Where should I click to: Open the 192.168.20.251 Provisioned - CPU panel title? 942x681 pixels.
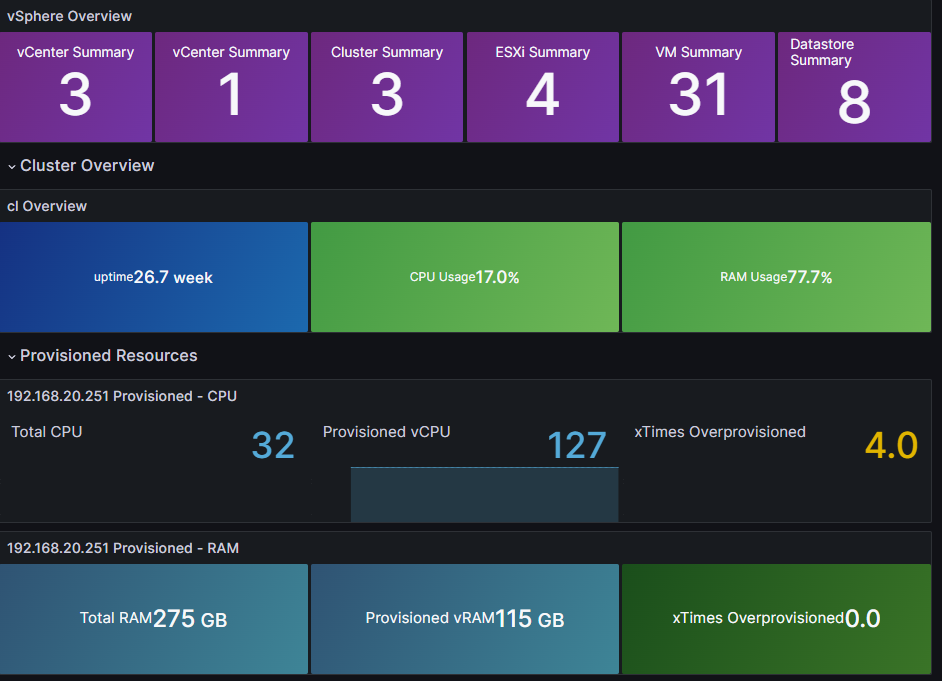click(122, 396)
